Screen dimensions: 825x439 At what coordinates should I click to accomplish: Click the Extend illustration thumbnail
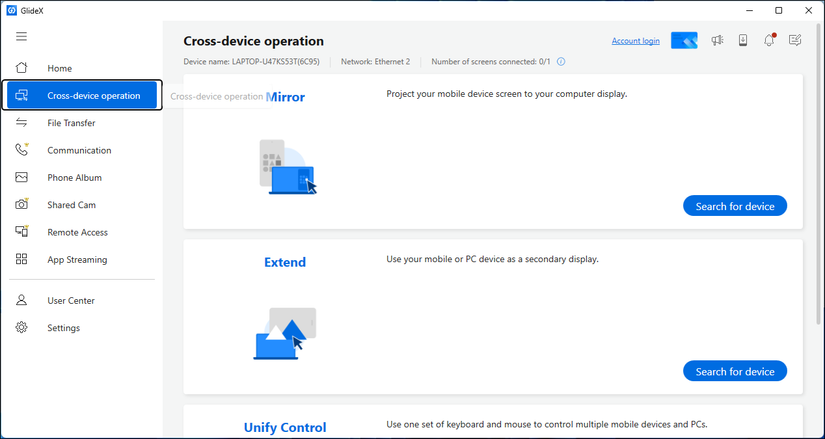[285, 334]
